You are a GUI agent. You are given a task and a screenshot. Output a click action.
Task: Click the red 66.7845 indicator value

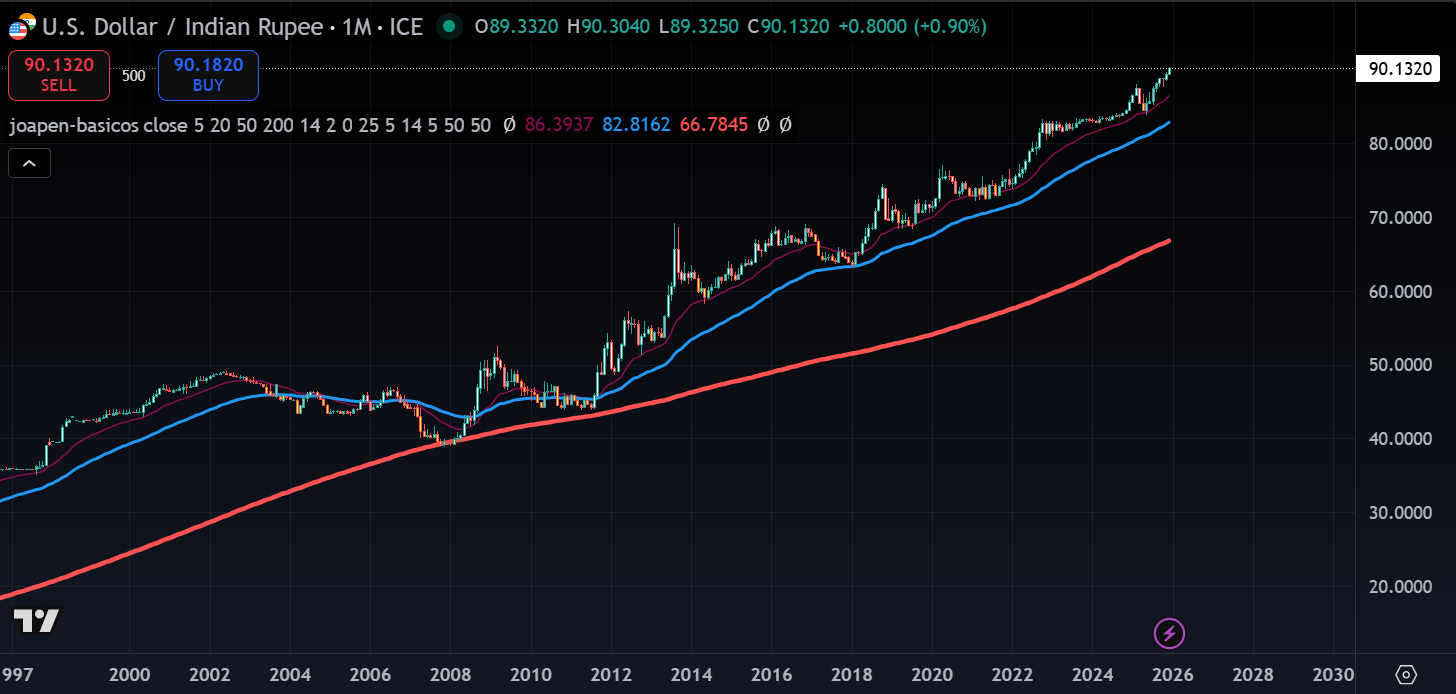(x=713, y=125)
